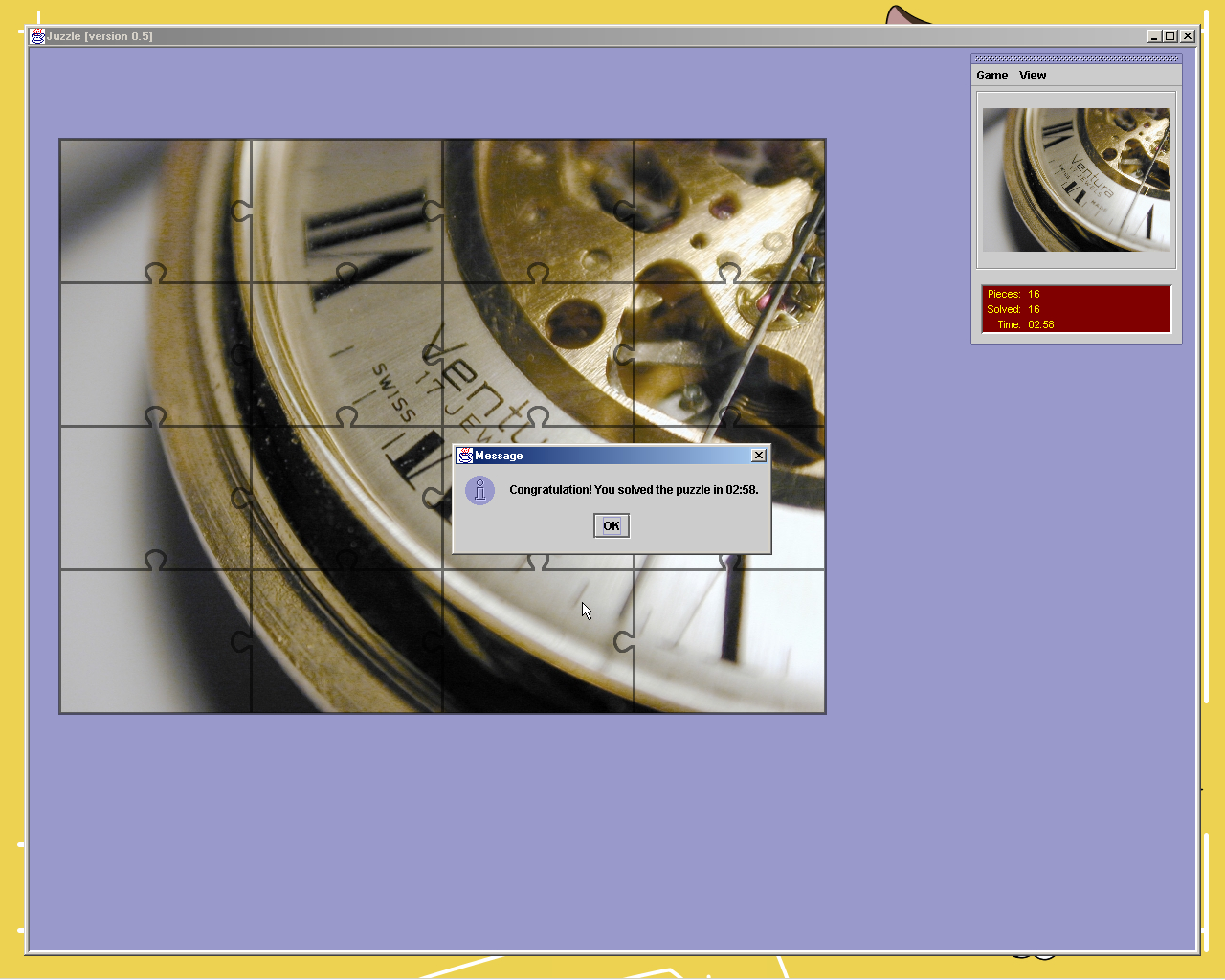Image resolution: width=1225 pixels, height=980 pixels.
Task: Click the dotted grip bar above Game menu
Action: point(1076,58)
